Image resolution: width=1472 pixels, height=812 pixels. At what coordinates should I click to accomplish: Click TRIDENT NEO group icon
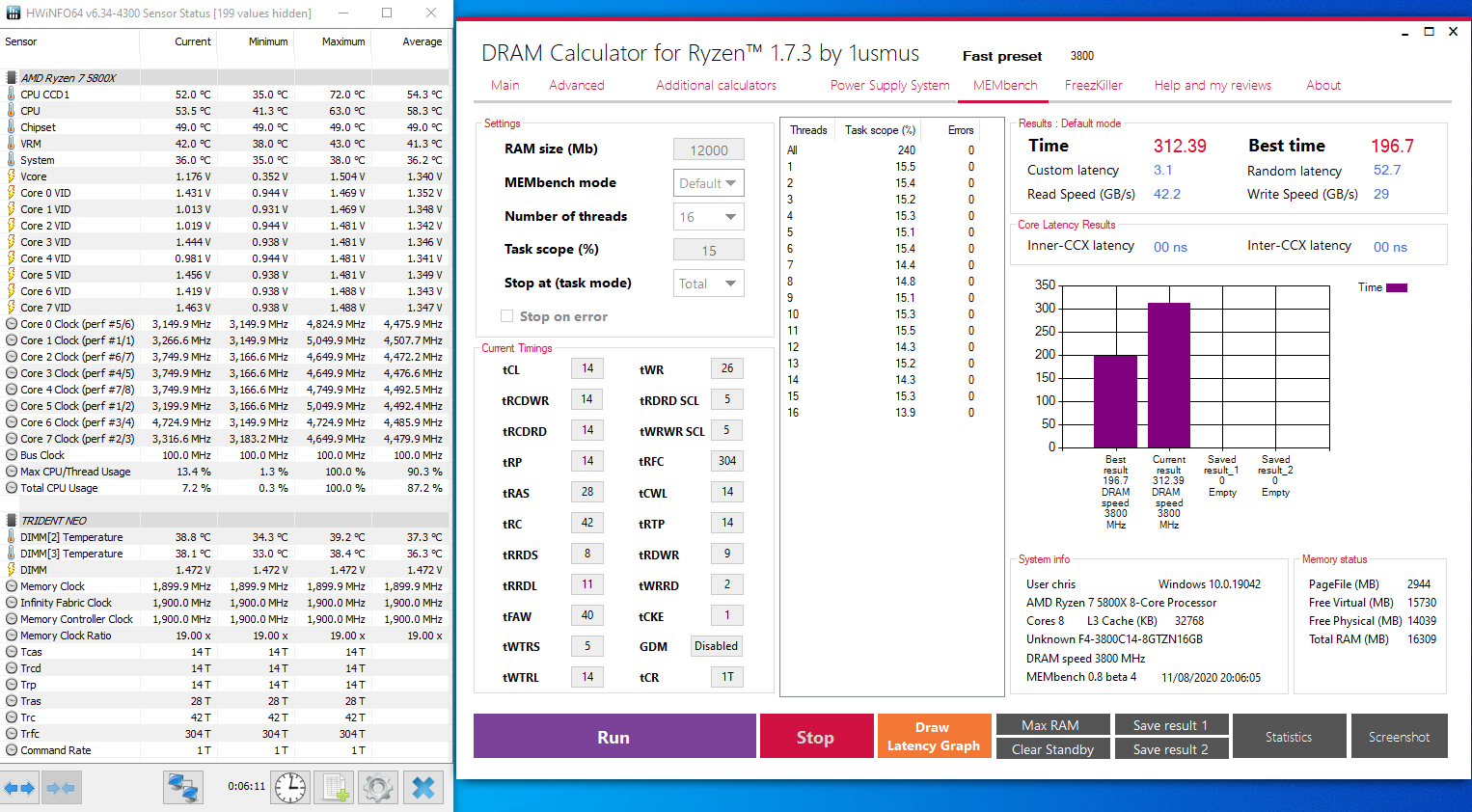click(12, 521)
